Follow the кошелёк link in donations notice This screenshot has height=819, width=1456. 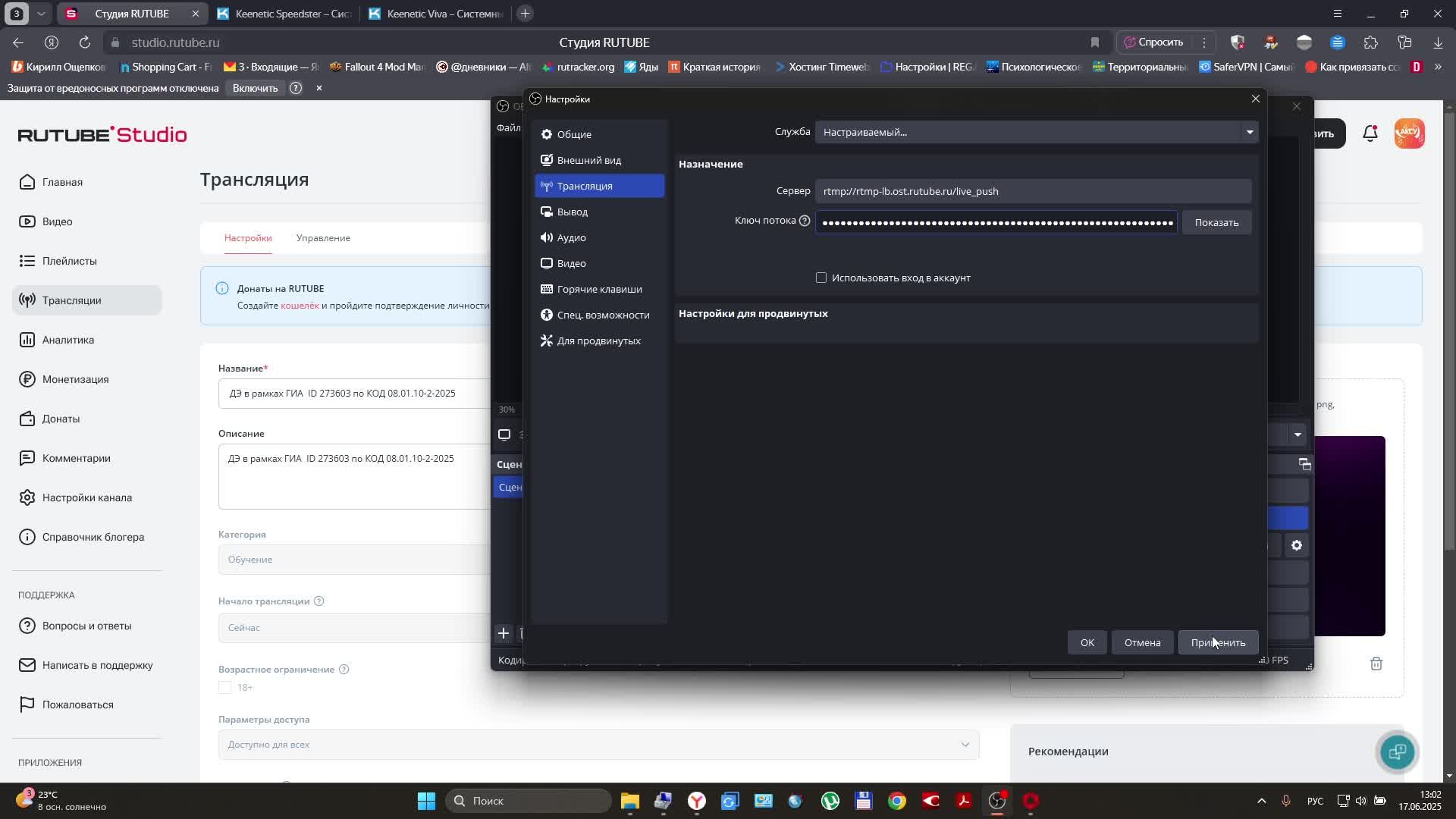coord(300,306)
